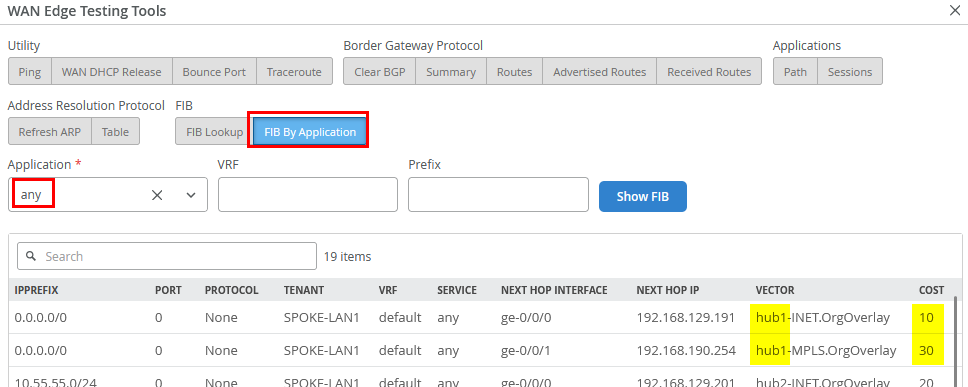Sort by VRF column header
The height and width of the screenshot is (387, 968).
coord(388,289)
